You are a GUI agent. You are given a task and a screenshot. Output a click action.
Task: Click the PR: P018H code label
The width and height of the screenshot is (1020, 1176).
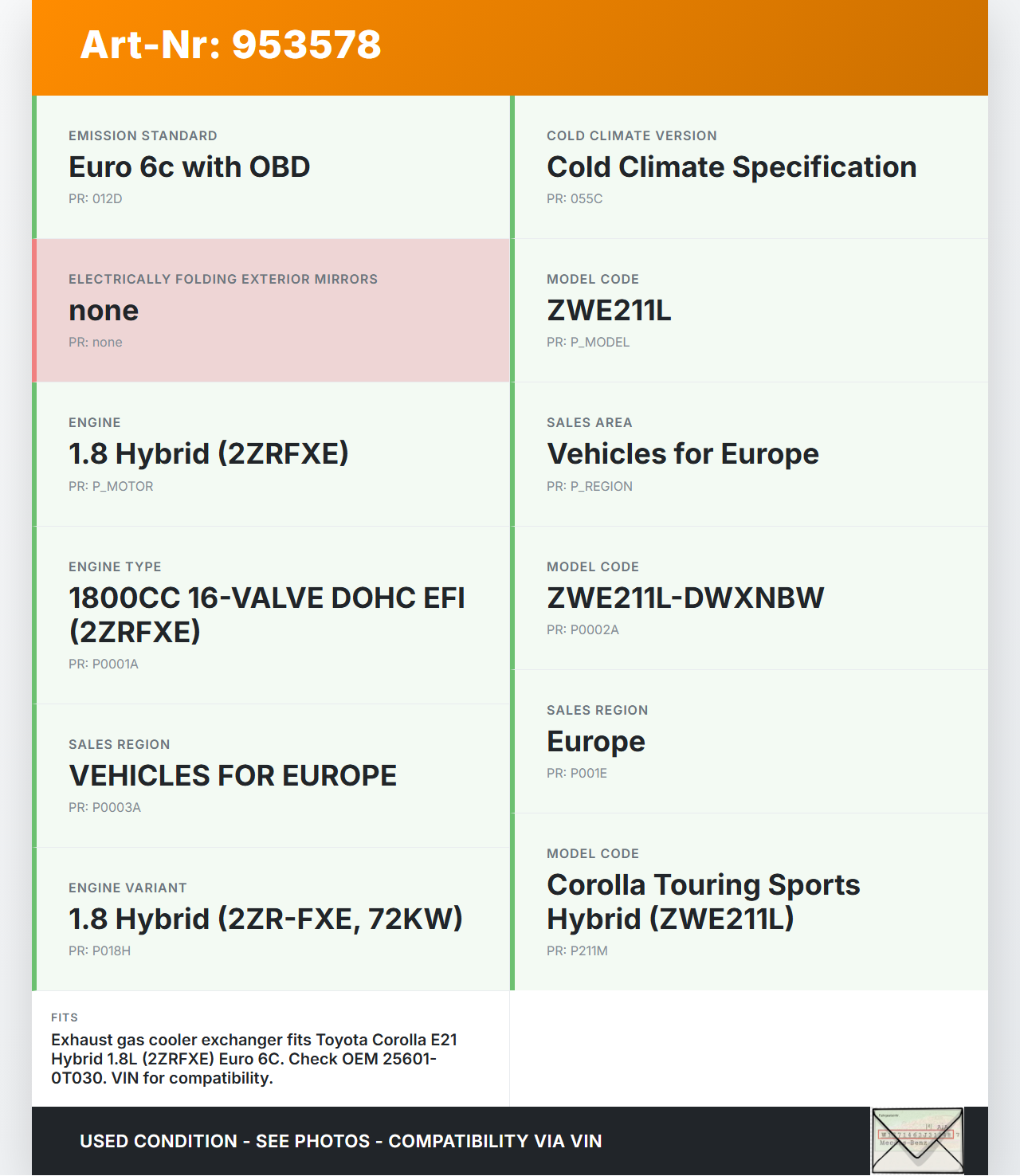tap(100, 951)
